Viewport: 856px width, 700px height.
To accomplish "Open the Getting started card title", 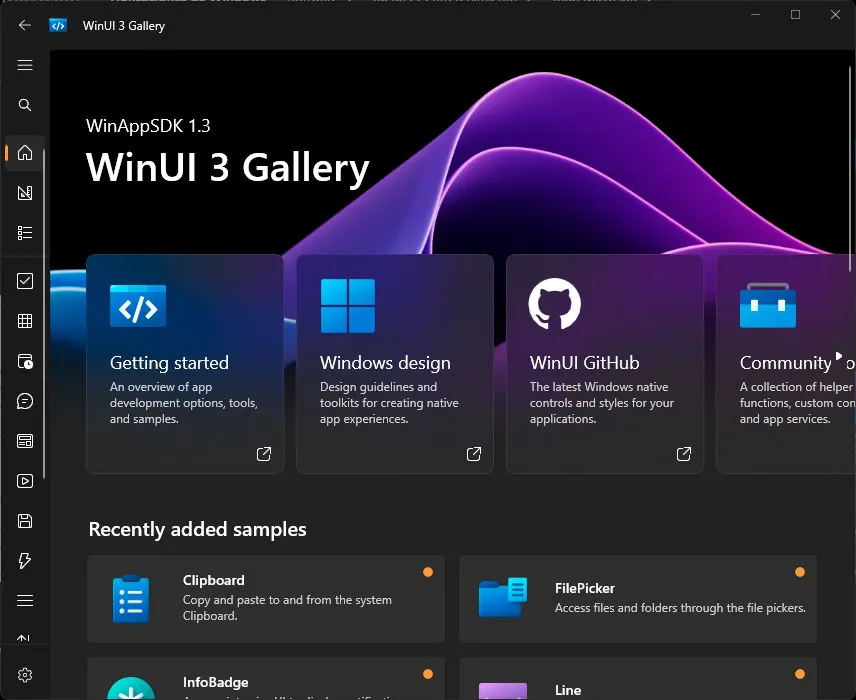I will point(169,363).
